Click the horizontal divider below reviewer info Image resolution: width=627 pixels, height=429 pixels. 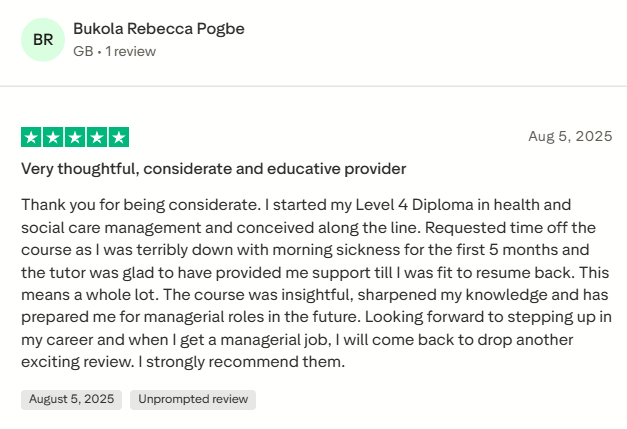(313, 85)
